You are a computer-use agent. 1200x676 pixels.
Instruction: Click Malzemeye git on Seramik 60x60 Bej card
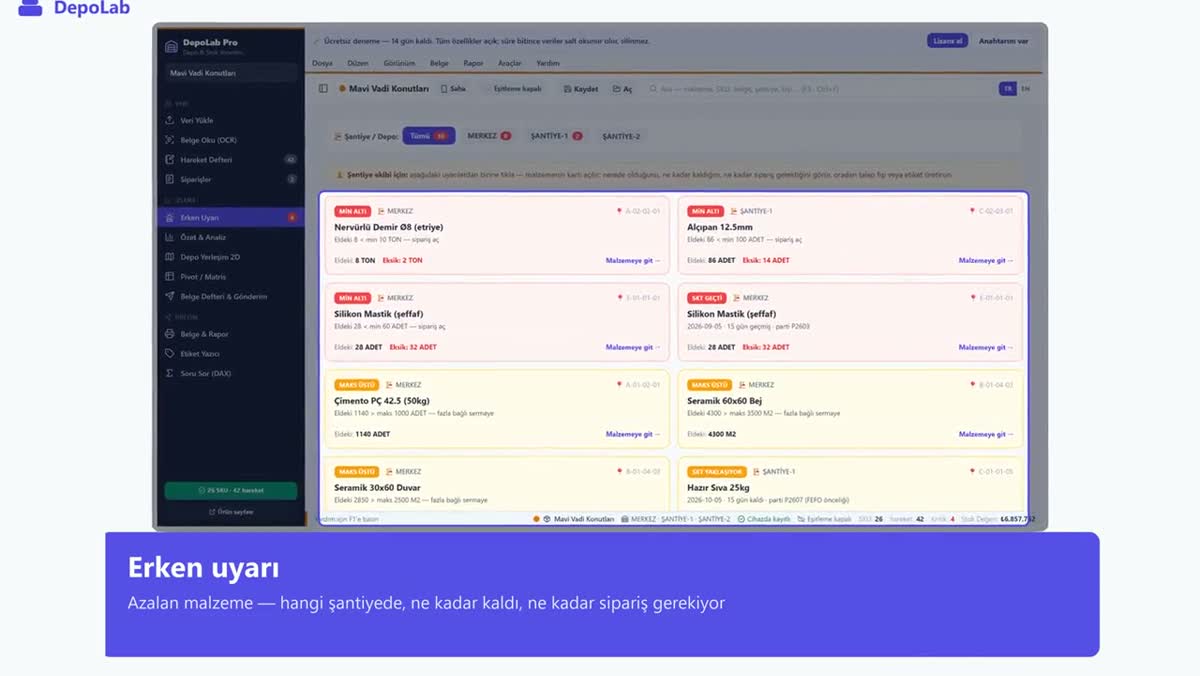(x=986, y=434)
